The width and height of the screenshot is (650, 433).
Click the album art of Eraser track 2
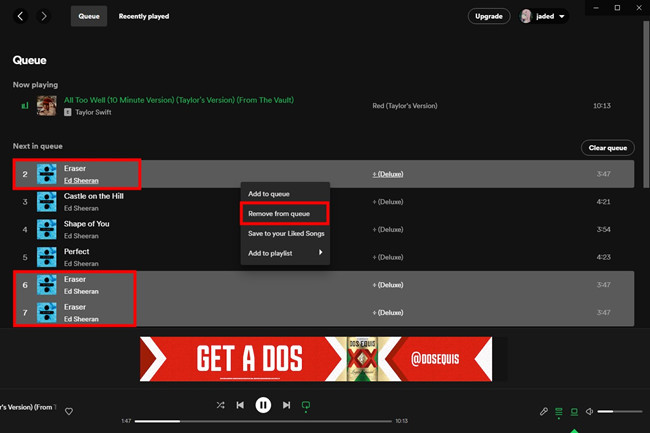pyautogui.click(x=46, y=174)
